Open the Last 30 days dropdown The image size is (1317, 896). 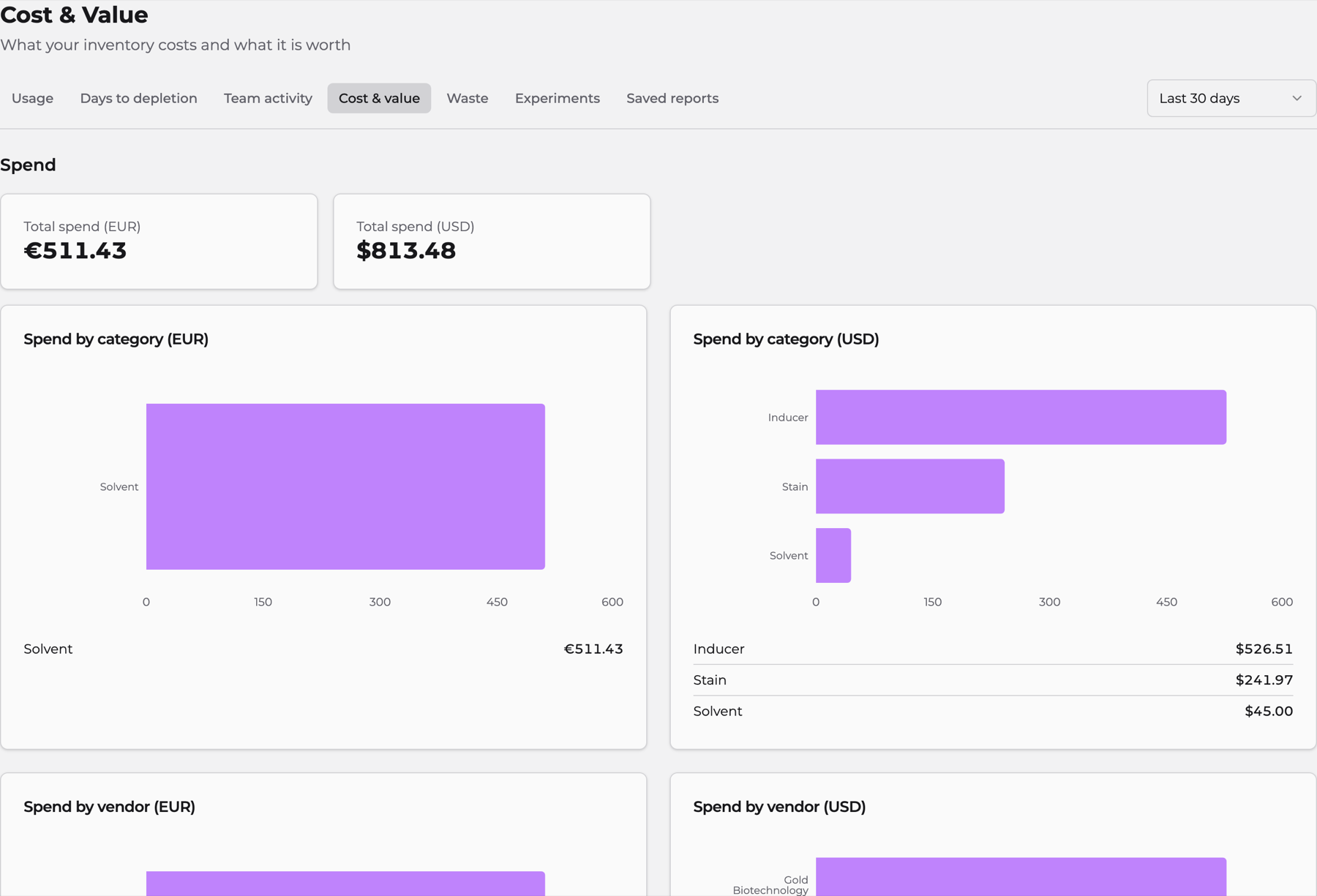coord(1231,98)
